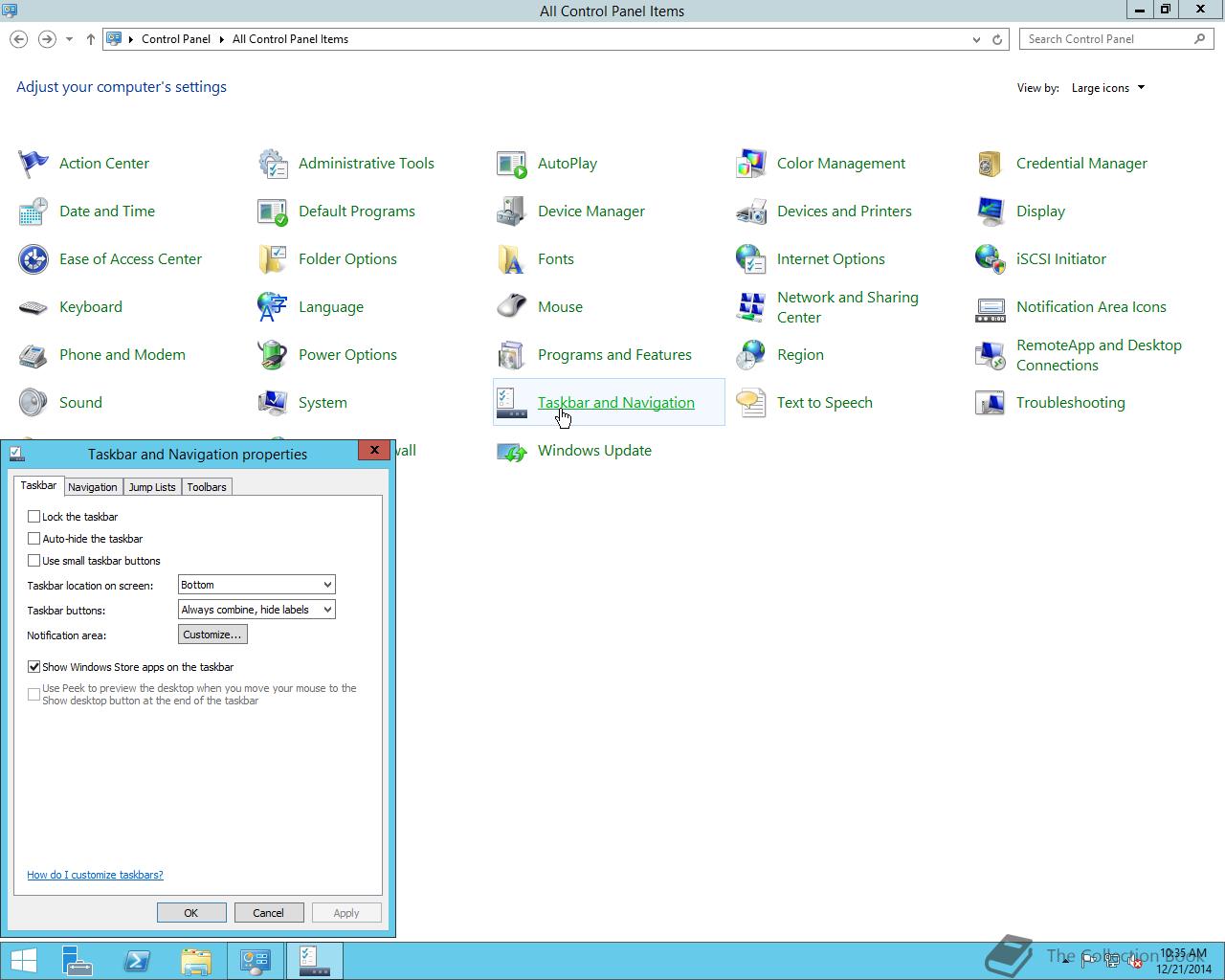The image size is (1225, 980).
Task: Open the Windows Start button
Action: (x=23, y=961)
